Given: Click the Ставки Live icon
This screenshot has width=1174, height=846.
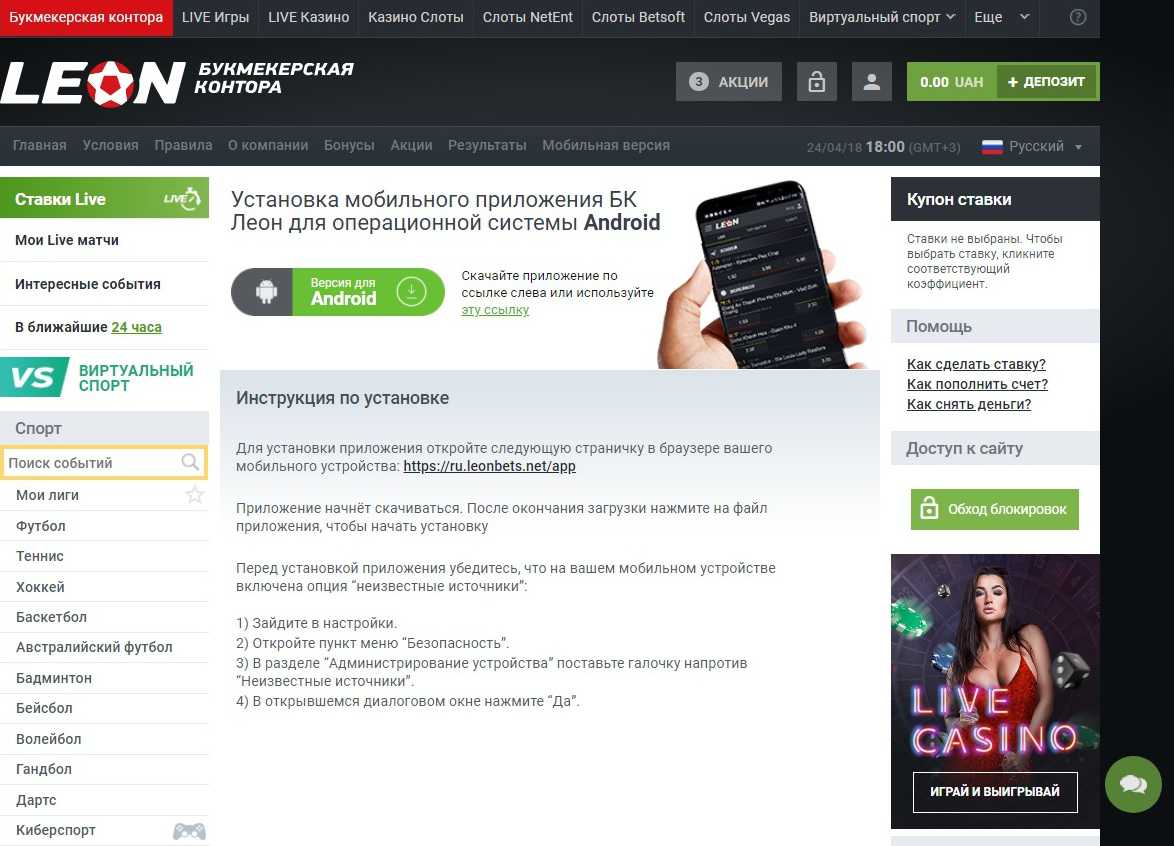Looking at the screenshot, I should [x=182, y=198].
